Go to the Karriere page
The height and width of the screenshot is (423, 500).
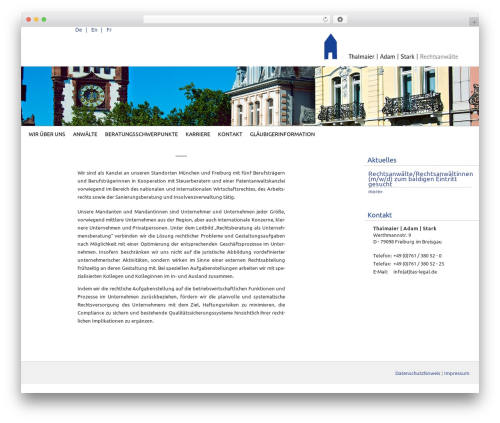[198, 134]
